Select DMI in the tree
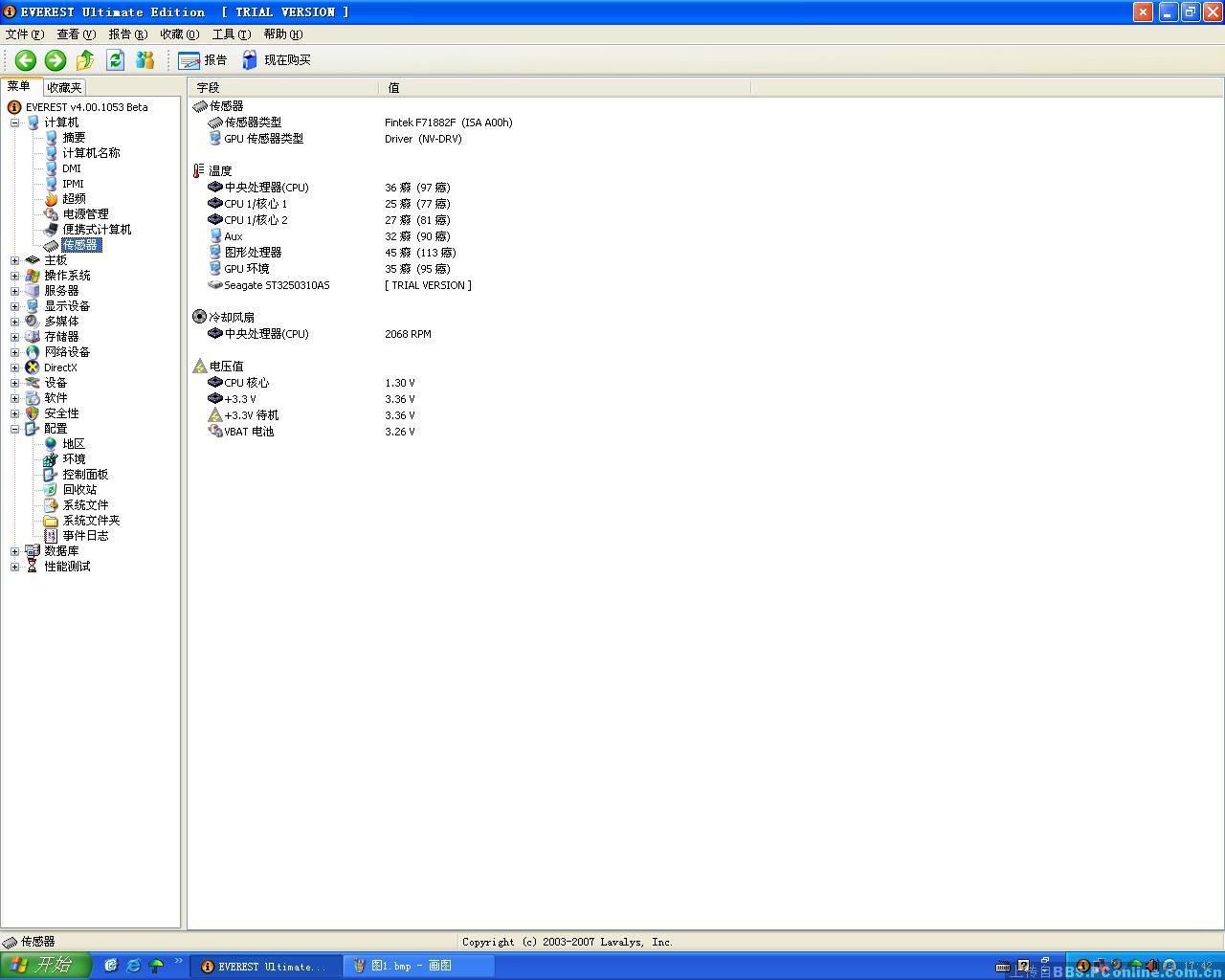Viewport: 1225px width, 980px height. pos(72,168)
